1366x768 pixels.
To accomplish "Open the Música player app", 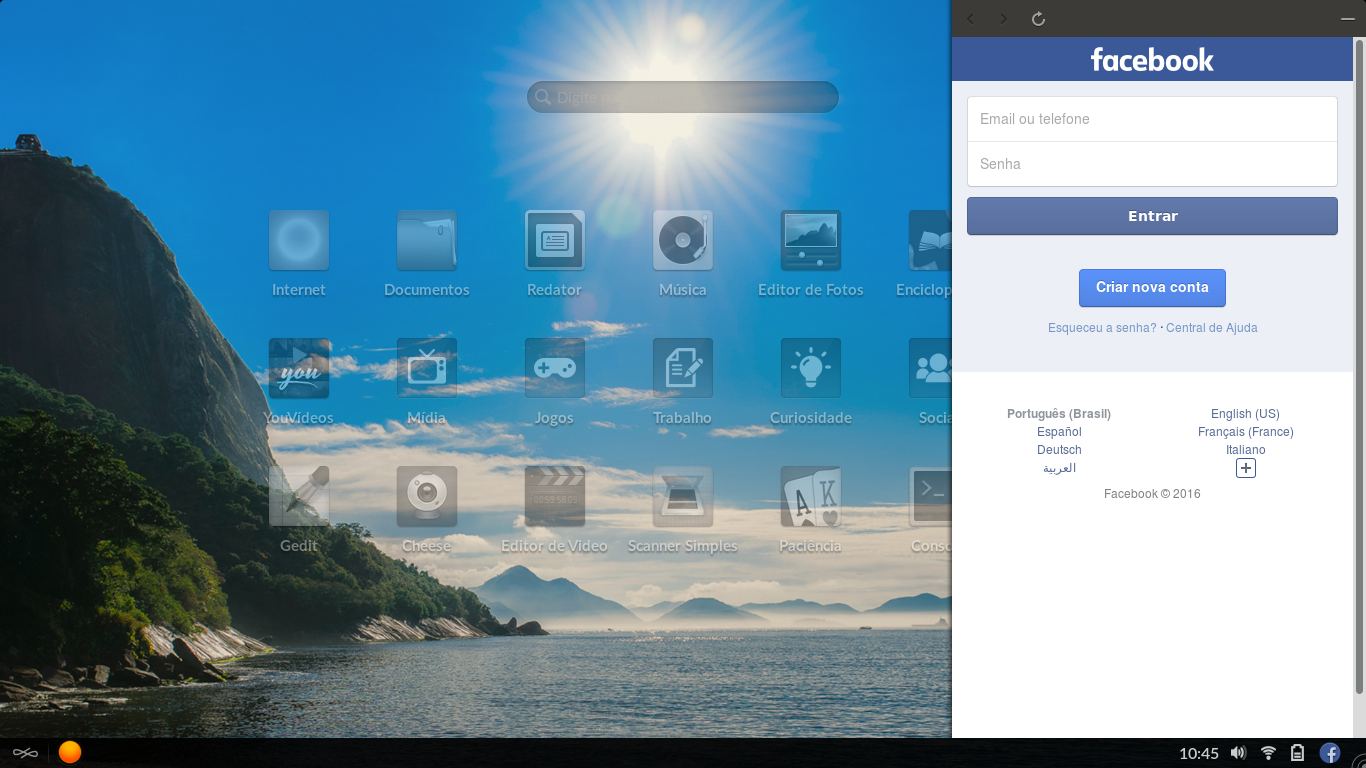I will click(x=683, y=240).
